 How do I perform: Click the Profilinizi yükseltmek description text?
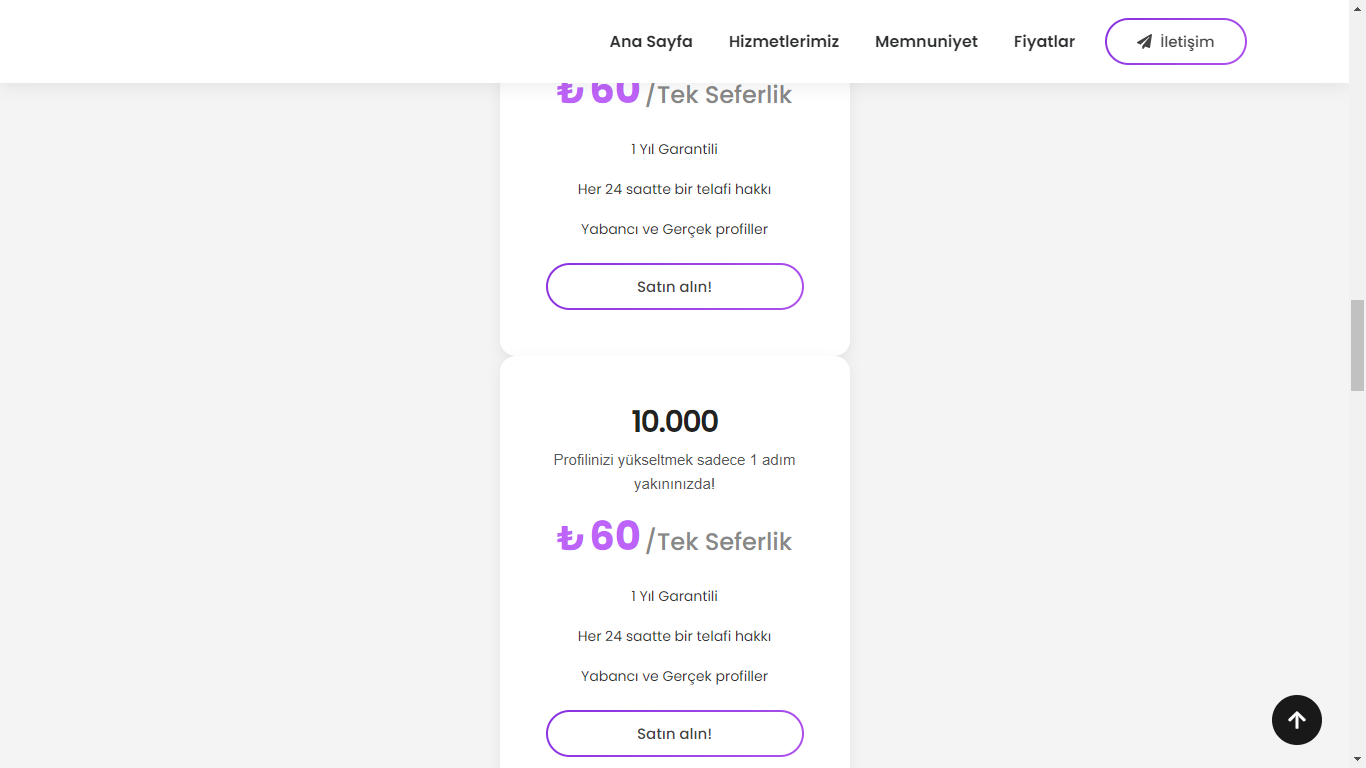tap(675, 472)
